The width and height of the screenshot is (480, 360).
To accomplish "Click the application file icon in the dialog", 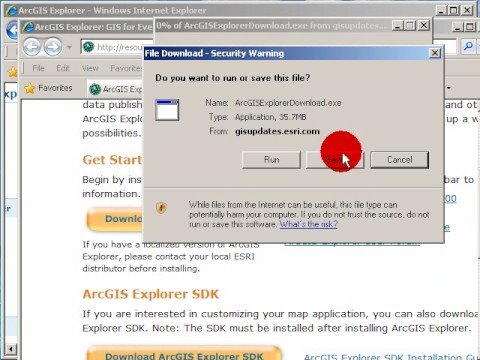I will [x=167, y=110].
